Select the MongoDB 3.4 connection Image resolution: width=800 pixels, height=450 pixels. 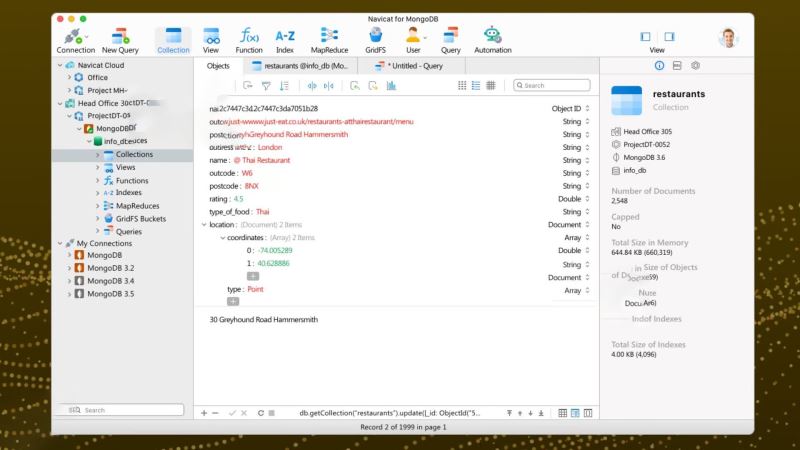pyautogui.click(x=111, y=281)
